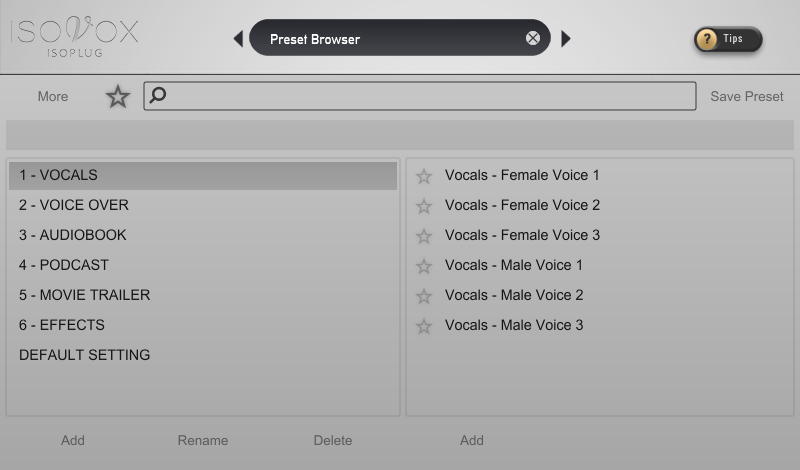Click the Tips question mark icon
Viewport: 800px width, 470px height.
(708, 40)
